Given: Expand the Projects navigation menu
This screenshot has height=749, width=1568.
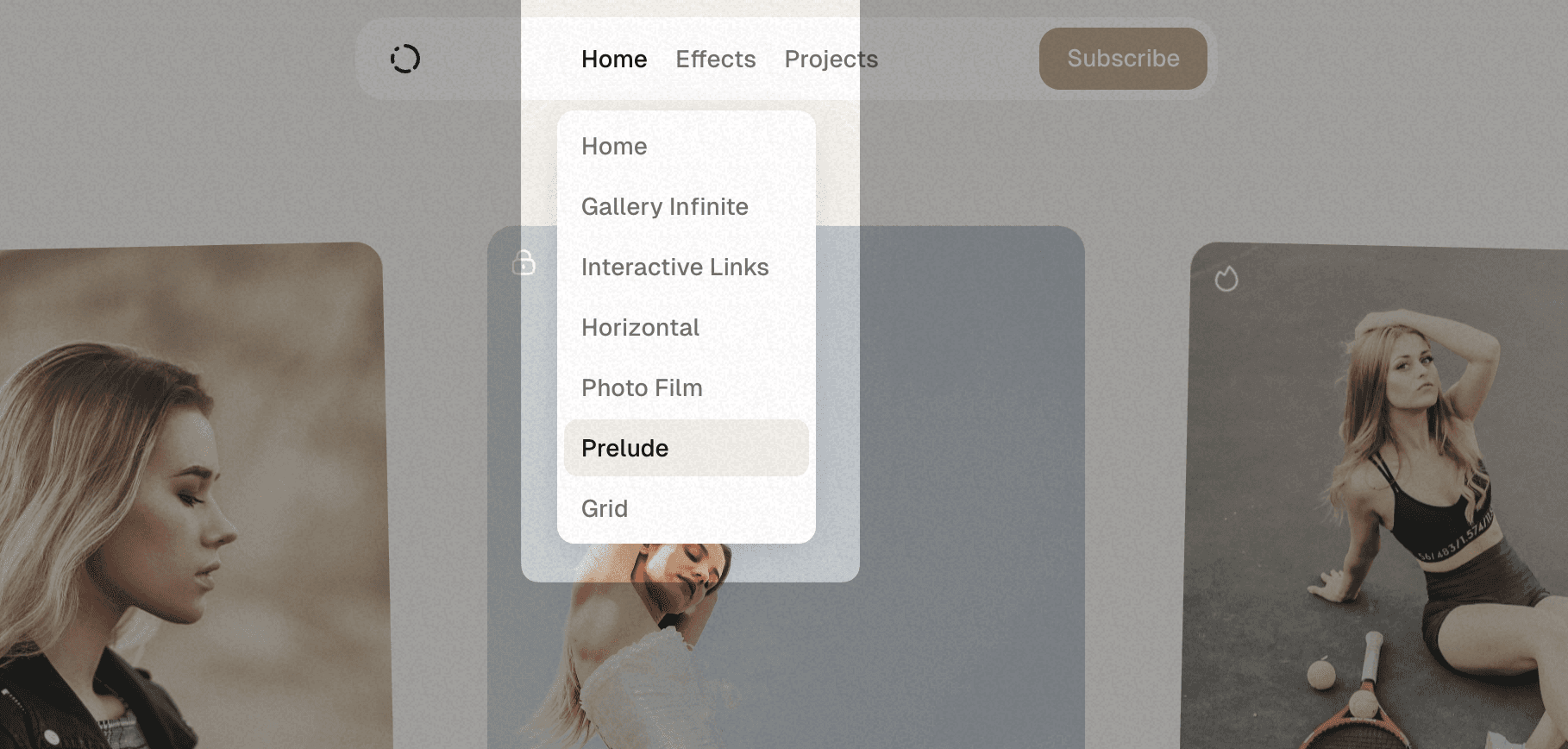Looking at the screenshot, I should (831, 59).
